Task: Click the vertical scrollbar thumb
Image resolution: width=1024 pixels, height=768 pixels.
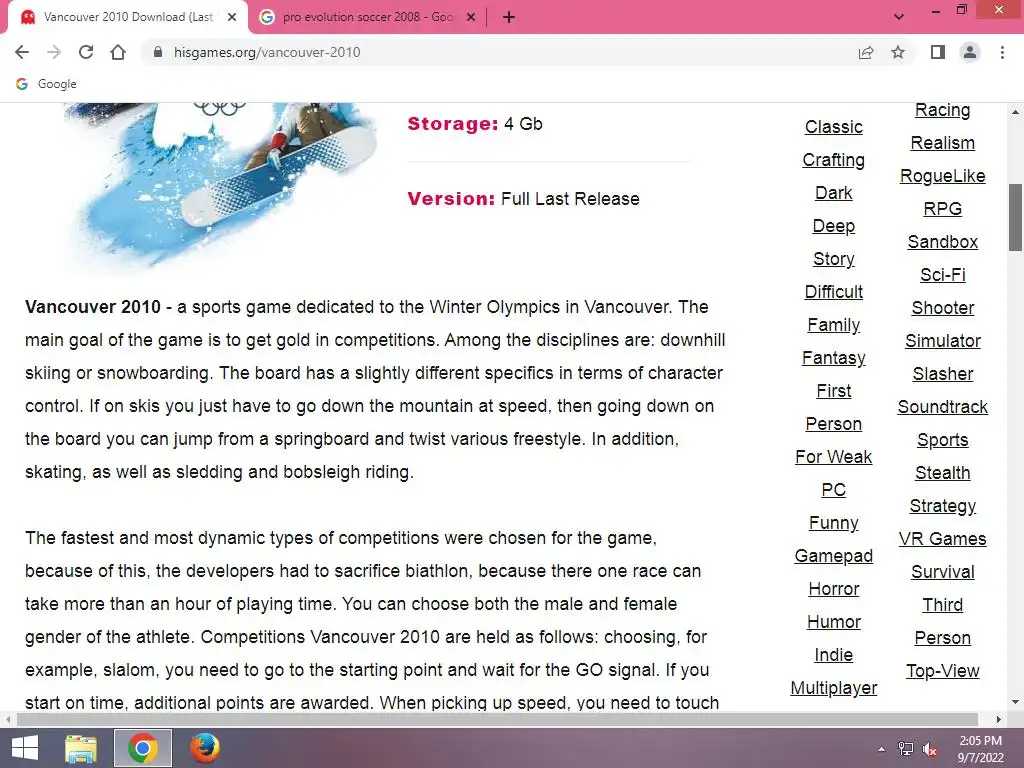Action: click(x=1015, y=217)
